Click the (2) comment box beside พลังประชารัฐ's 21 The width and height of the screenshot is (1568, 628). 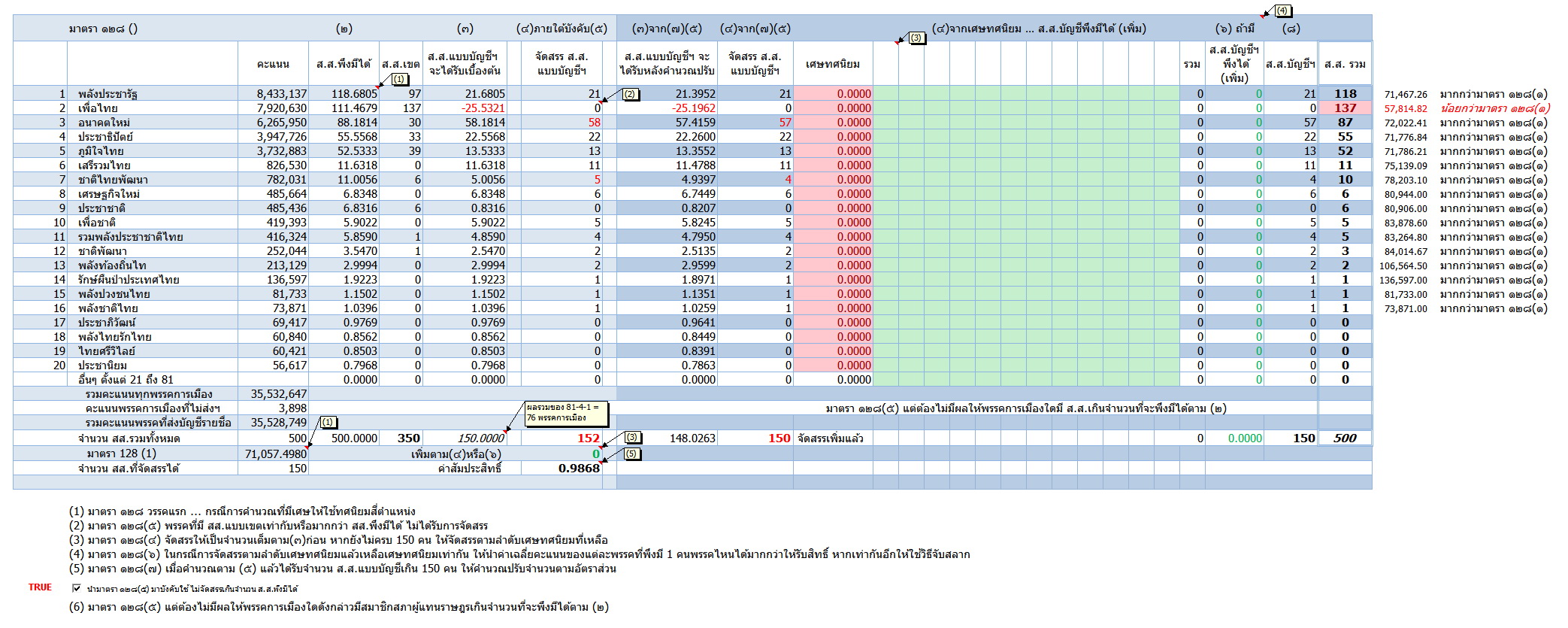tap(631, 95)
